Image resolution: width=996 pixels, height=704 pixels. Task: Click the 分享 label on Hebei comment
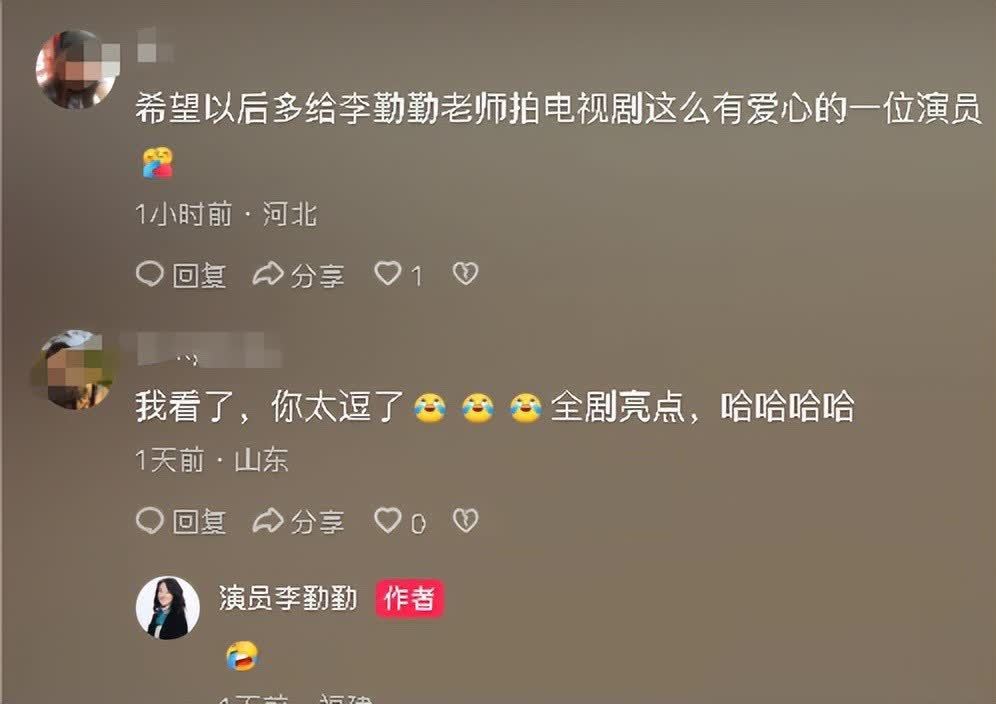tap(317, 276)
